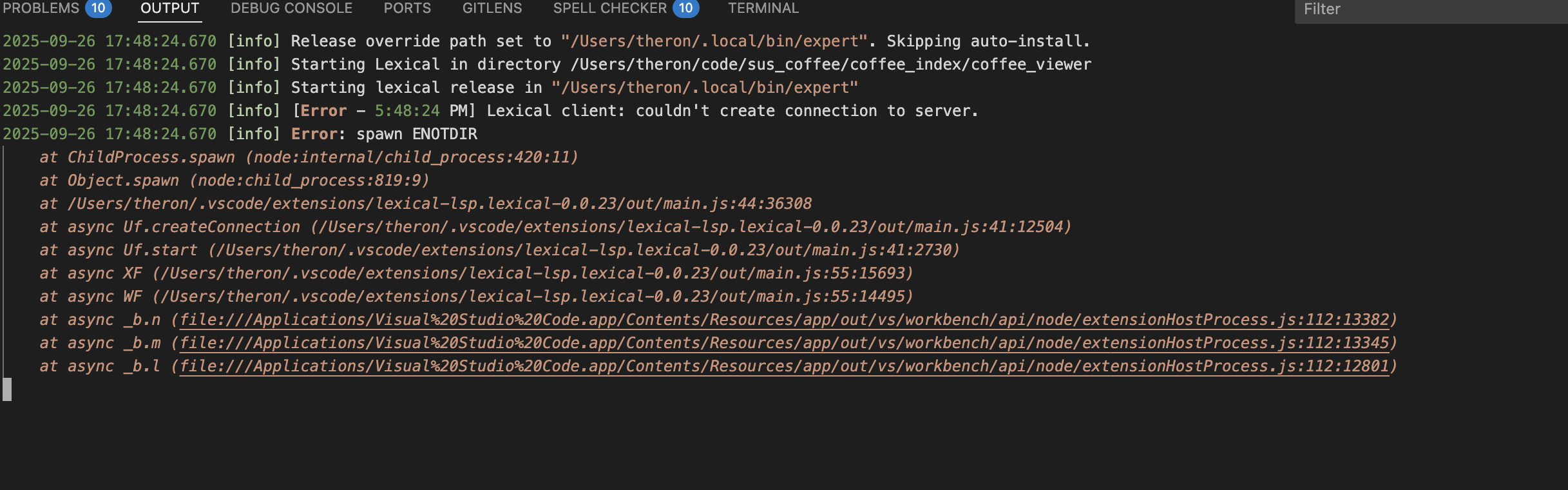This screenshot has width=1568, height=490.
Task: Click the ChildProcess.spawn stack trace line
Action: tap(309, 157)
